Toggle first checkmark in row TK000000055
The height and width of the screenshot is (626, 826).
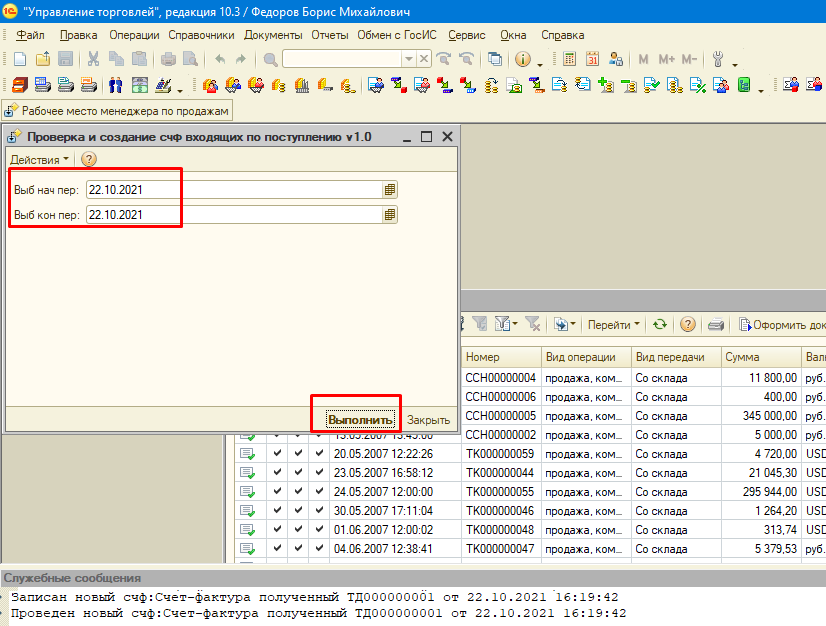278,492
